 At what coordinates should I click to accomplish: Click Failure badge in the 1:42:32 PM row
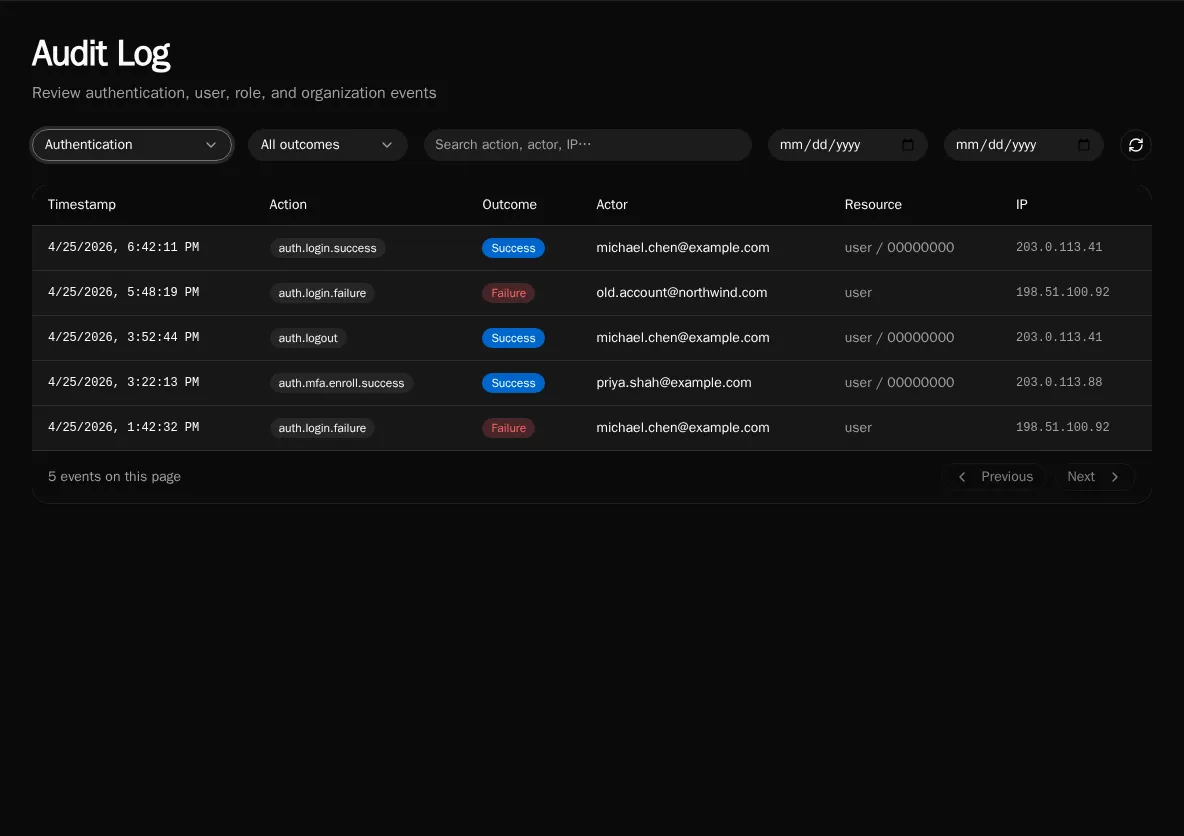coord(508,428)
